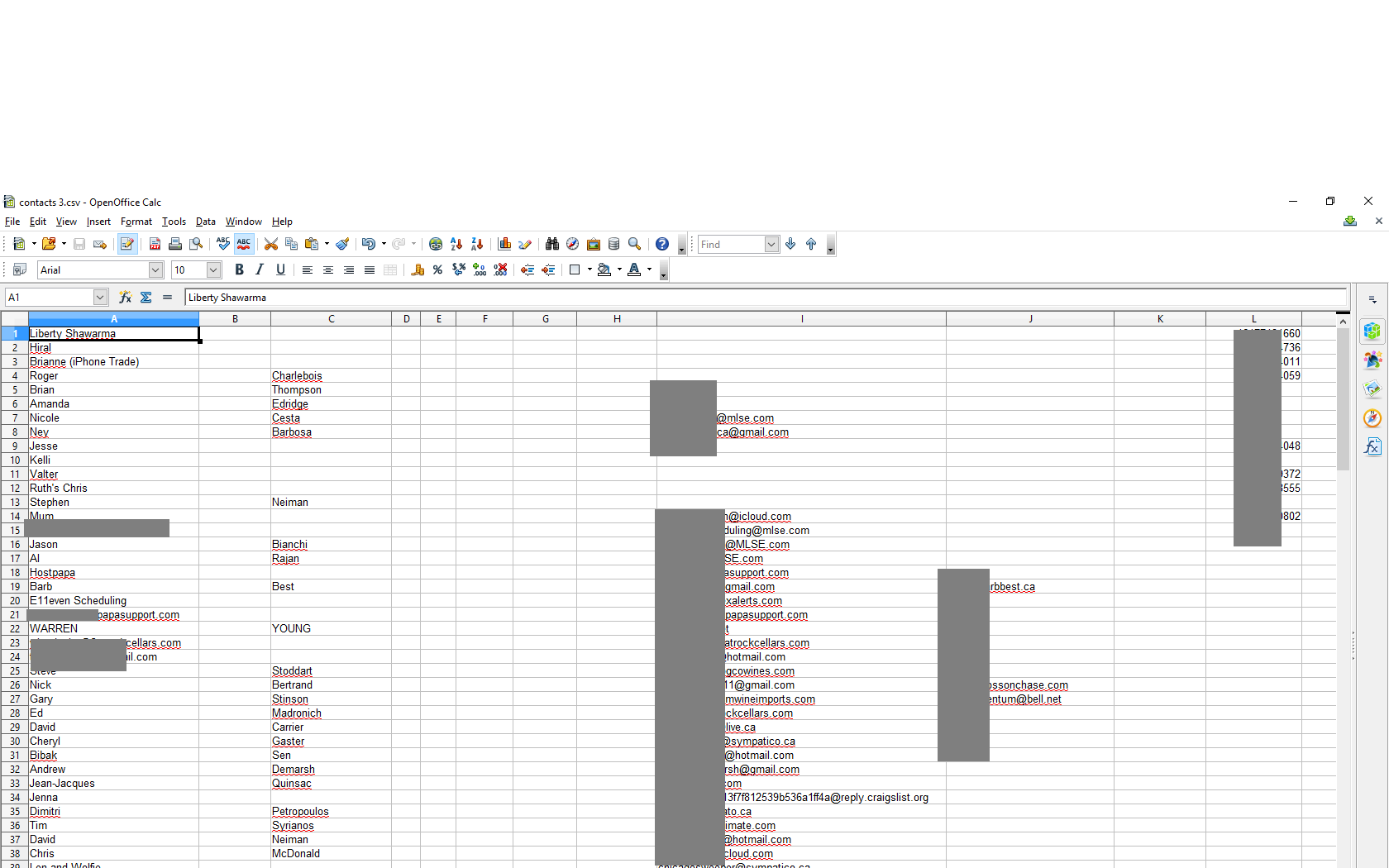Open the font size dropdown
Viewport: 1389px width, 868px height.
pyautogui.click(x=212, y=269)
